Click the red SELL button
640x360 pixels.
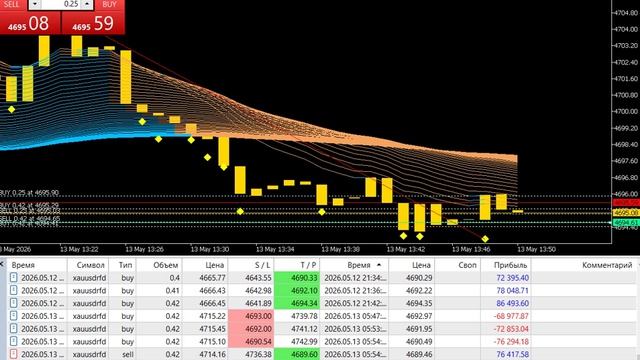[x=13, y=4]
